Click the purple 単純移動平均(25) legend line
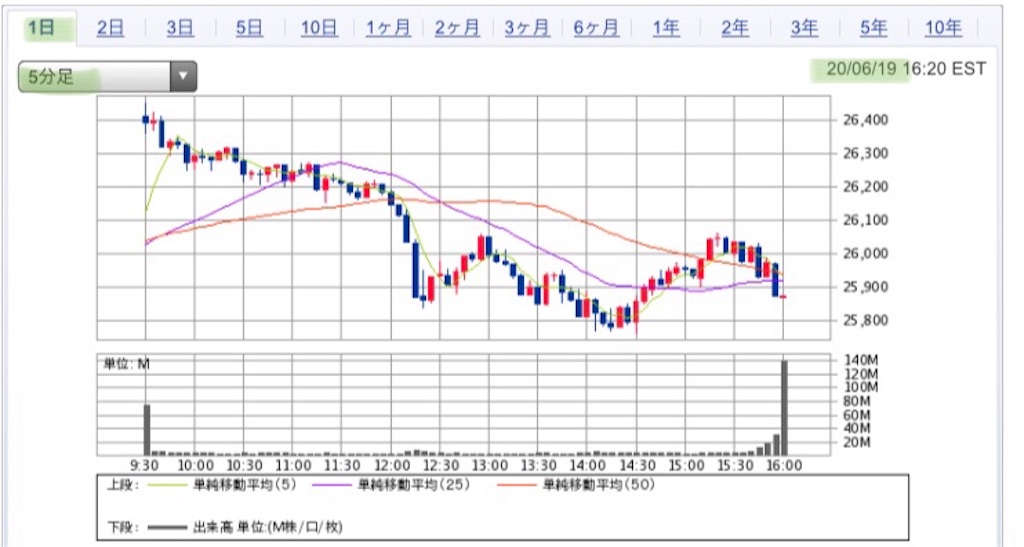This screenshot has height=547, width=1024. (332, 485)
